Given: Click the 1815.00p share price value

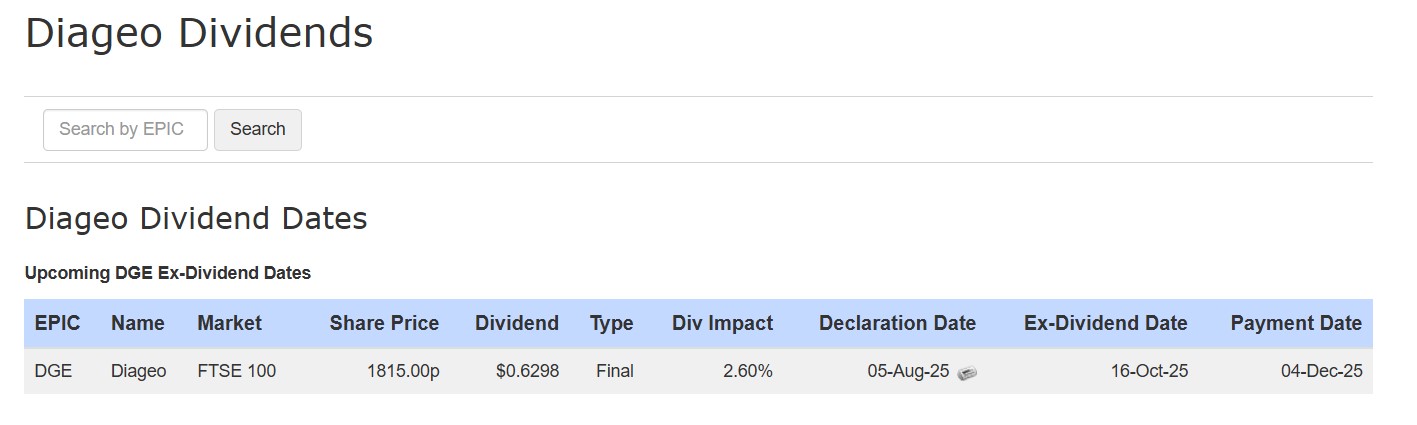Looking at the screenshot, I should coord(403,371).
